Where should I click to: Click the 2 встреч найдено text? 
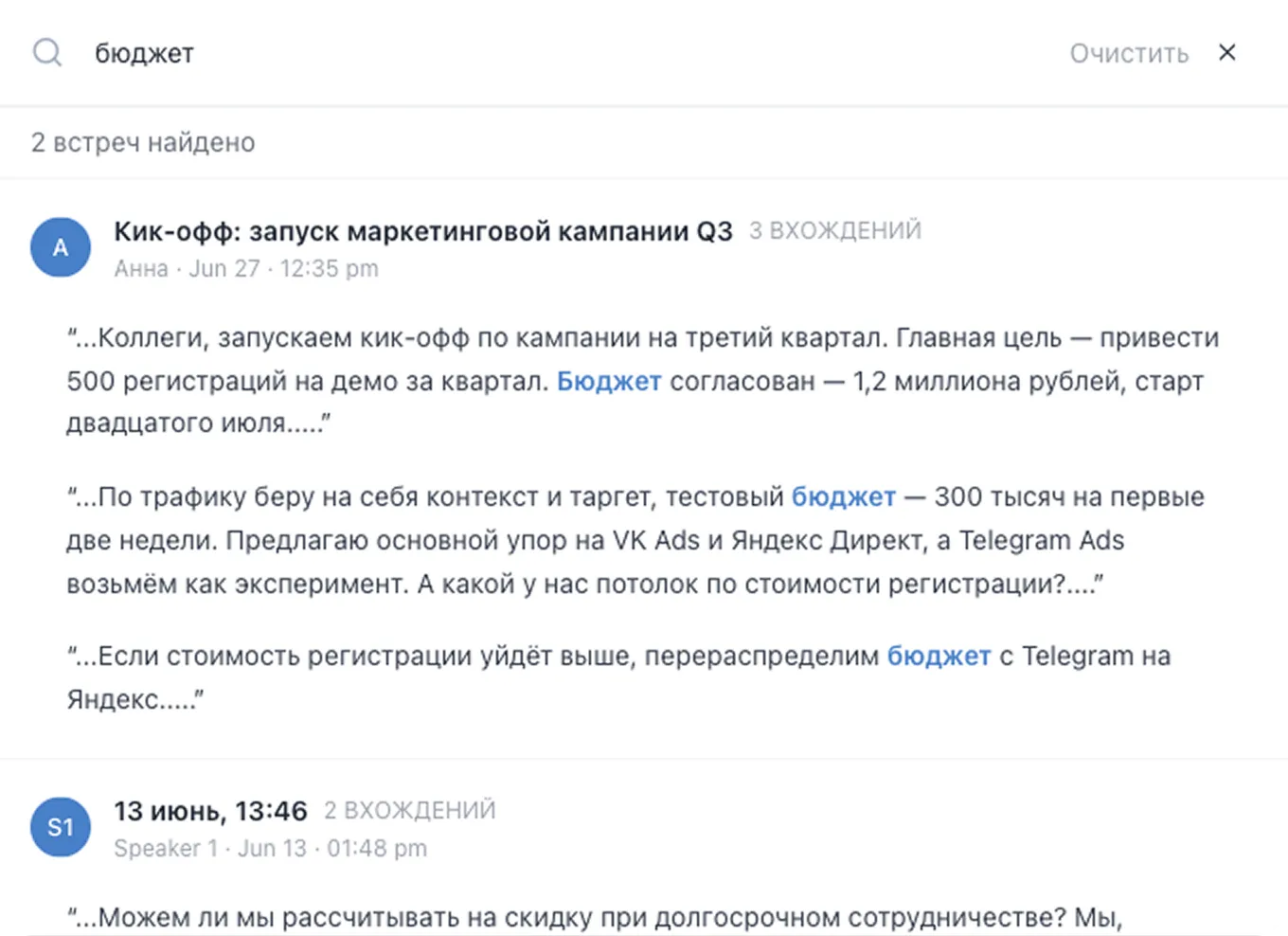pos(143,143)
